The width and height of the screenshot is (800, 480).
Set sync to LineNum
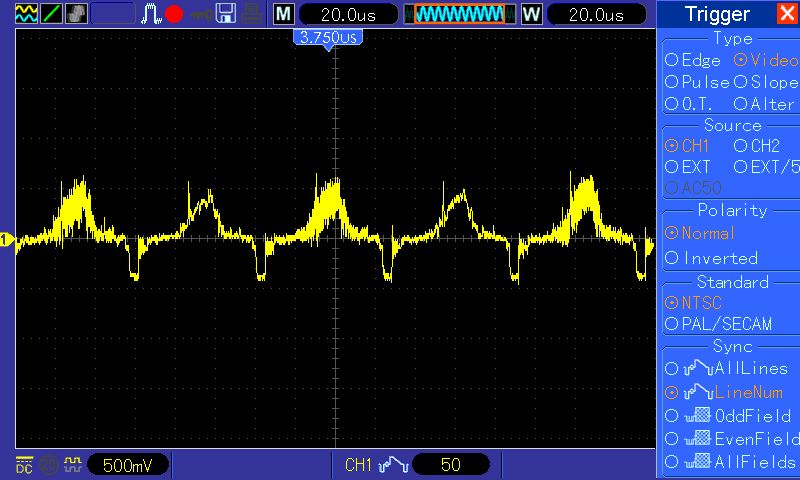pyautogui.click(x=723, y=392)
